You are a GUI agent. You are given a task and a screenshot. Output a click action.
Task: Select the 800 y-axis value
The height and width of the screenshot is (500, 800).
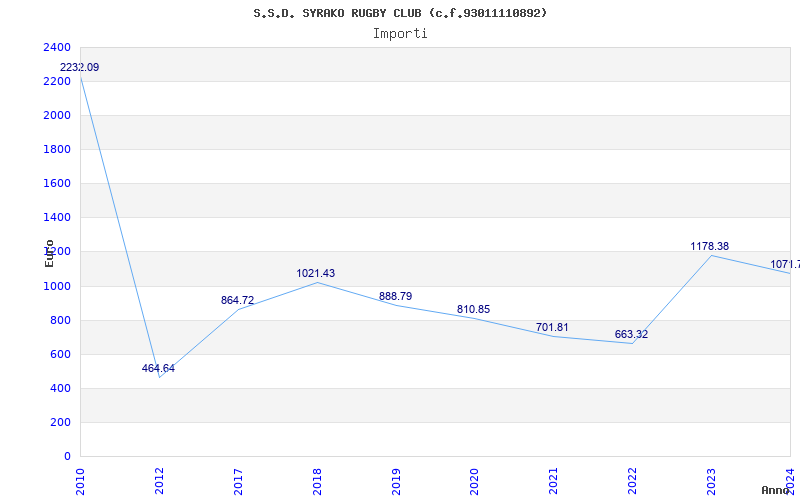pos(60,320)
